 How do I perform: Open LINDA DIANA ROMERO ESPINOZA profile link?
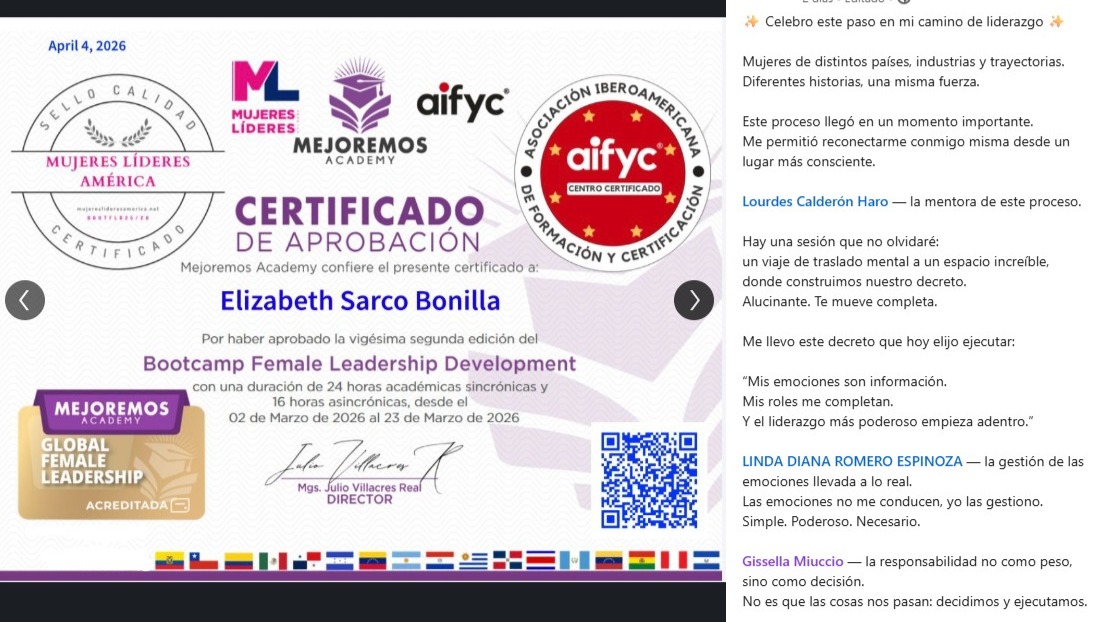click(x=852, y=461)
